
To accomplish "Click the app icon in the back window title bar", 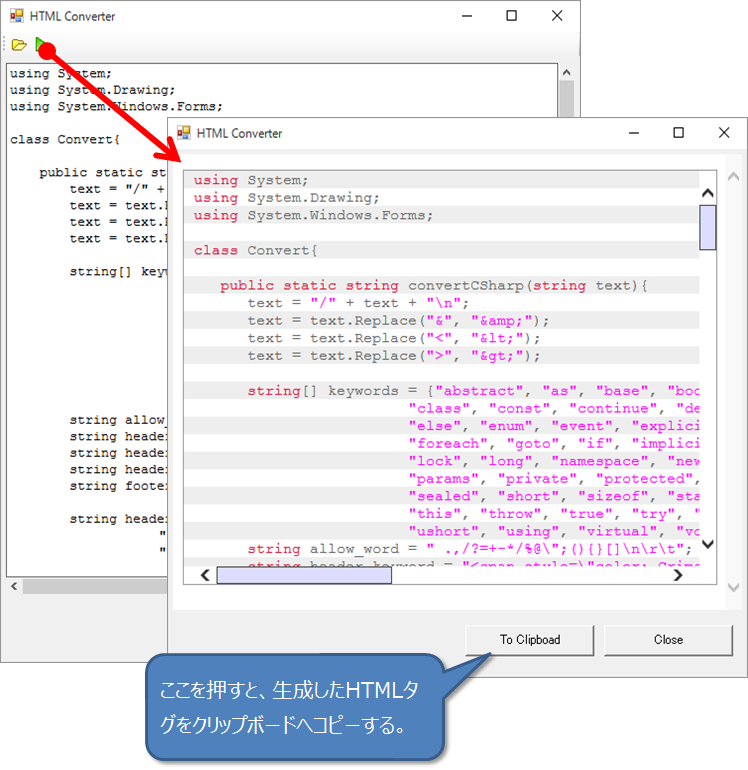I will (15, 16).
